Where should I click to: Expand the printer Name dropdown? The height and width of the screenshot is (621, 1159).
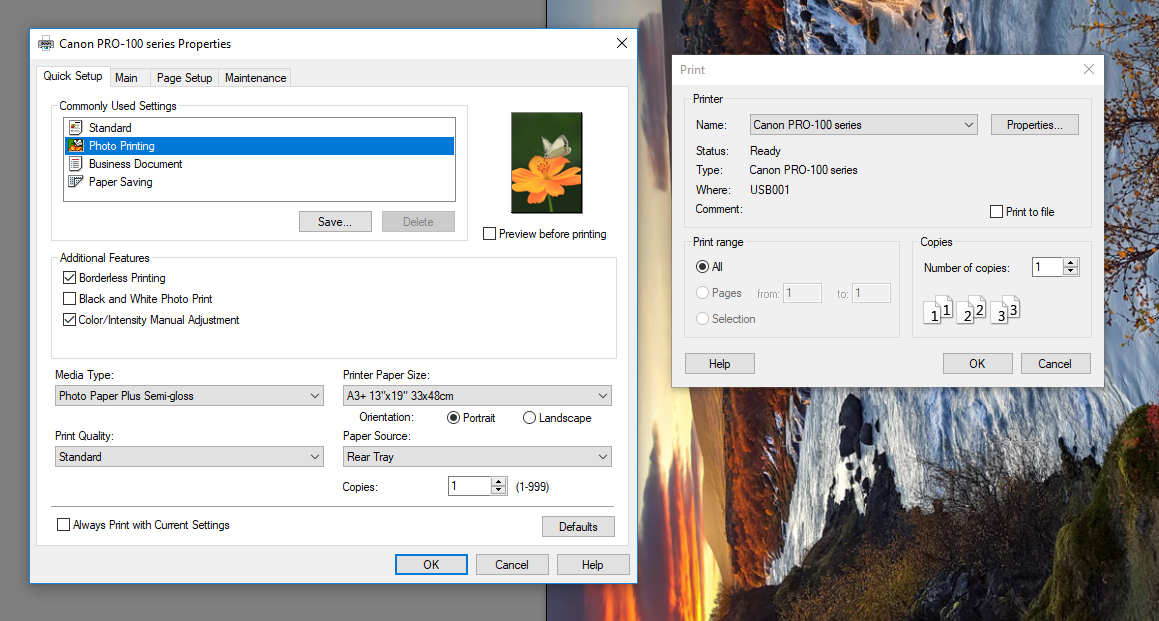point(863,125)
